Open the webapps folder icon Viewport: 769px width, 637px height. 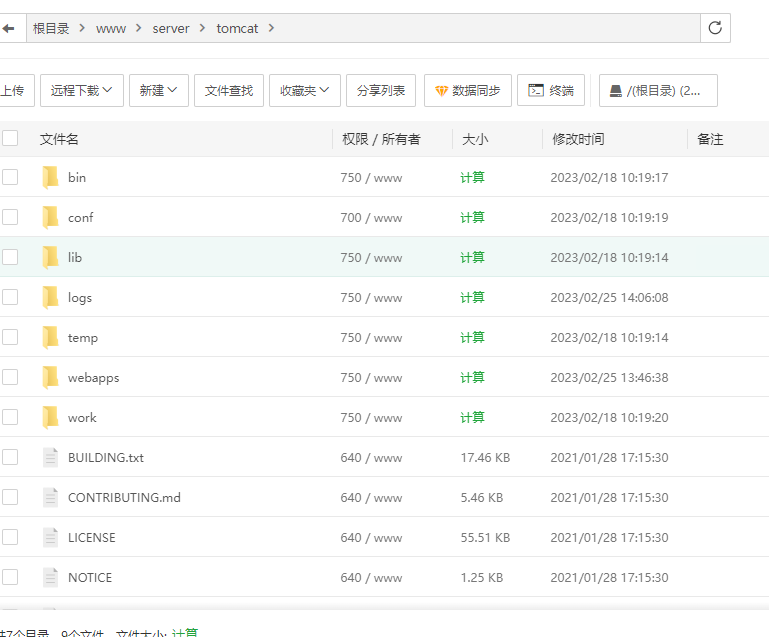51,378
